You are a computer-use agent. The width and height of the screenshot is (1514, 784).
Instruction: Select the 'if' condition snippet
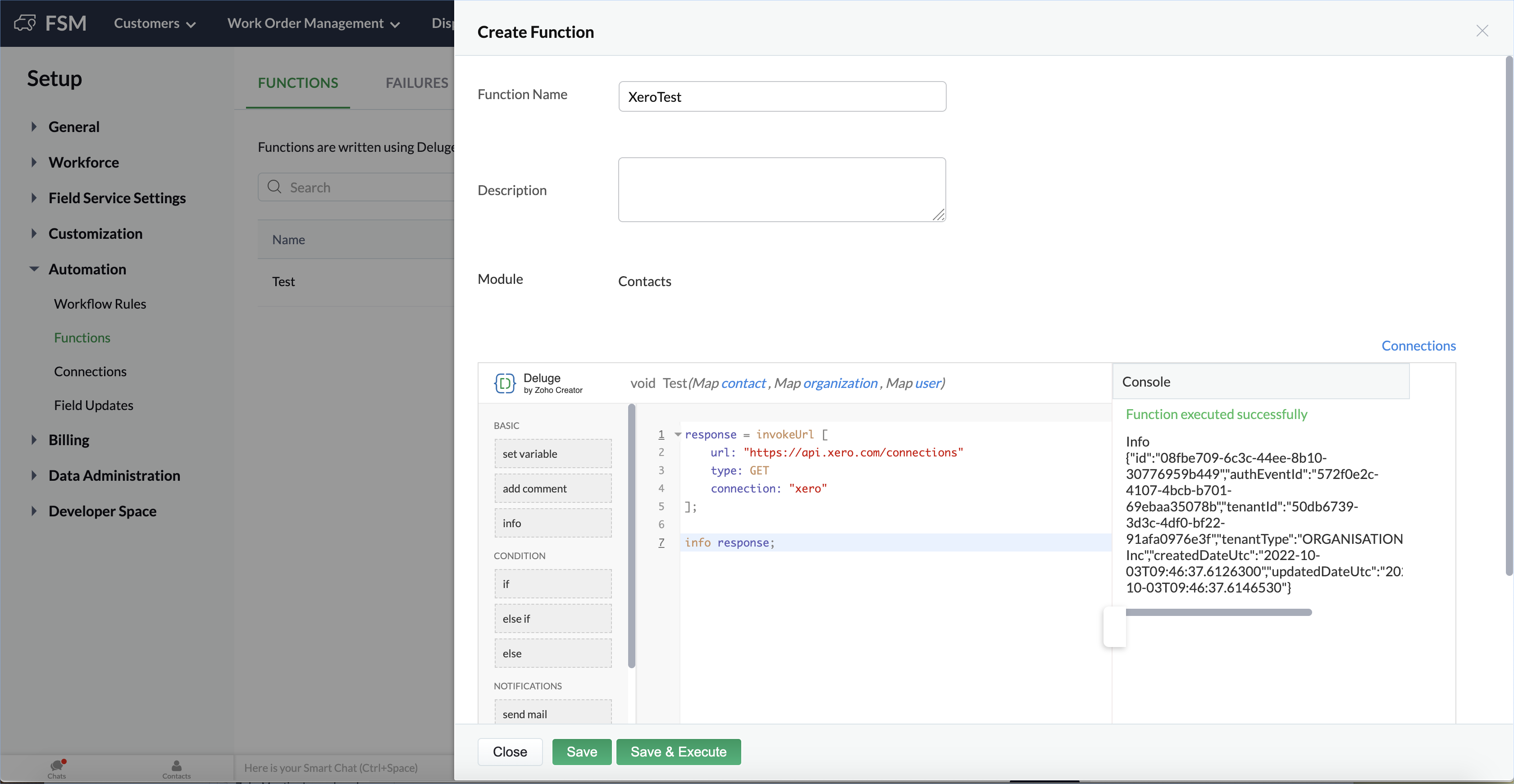[552, 583]
